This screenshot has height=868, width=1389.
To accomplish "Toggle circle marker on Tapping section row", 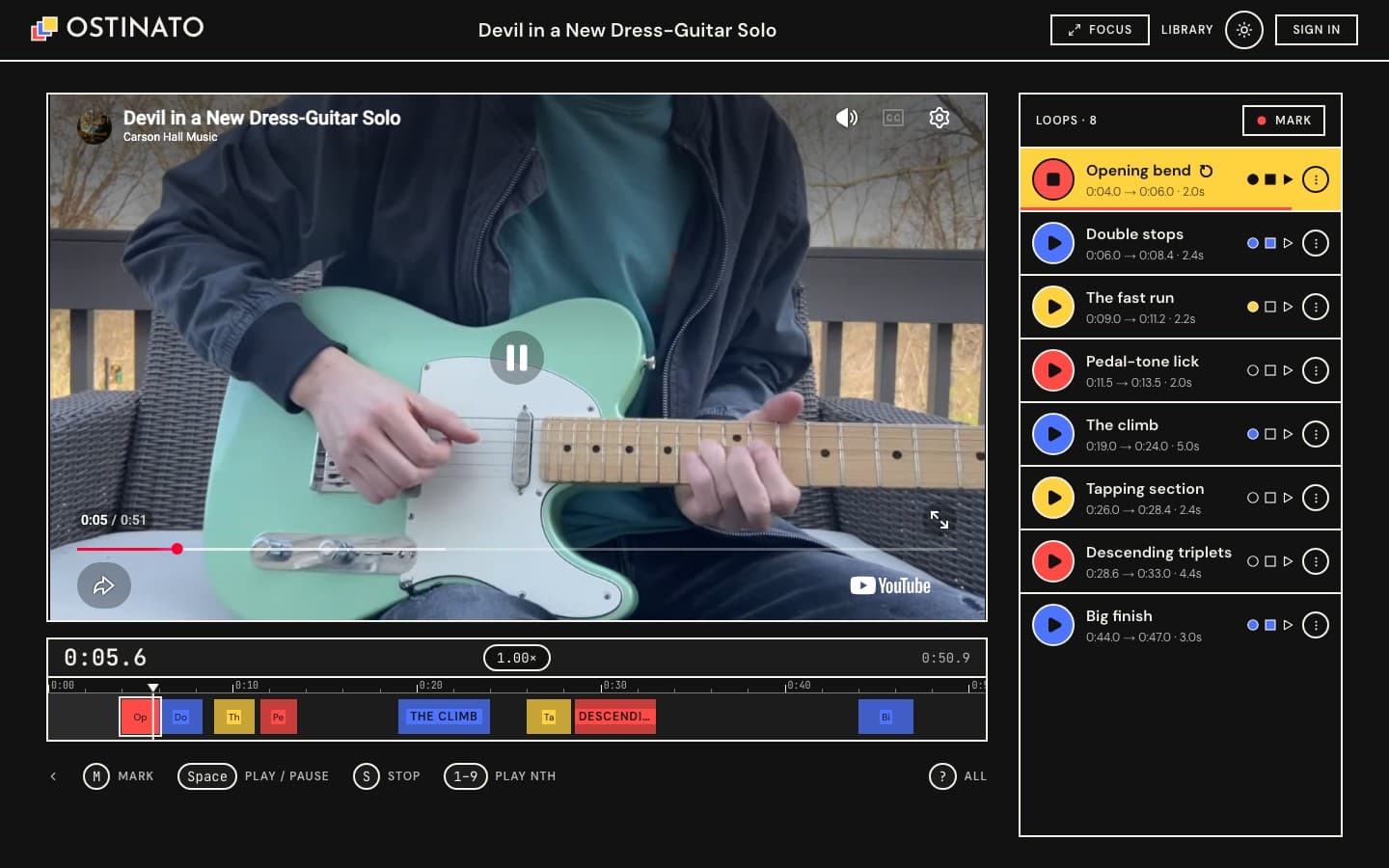I will pyautogui.click(x=1253, y=498).
